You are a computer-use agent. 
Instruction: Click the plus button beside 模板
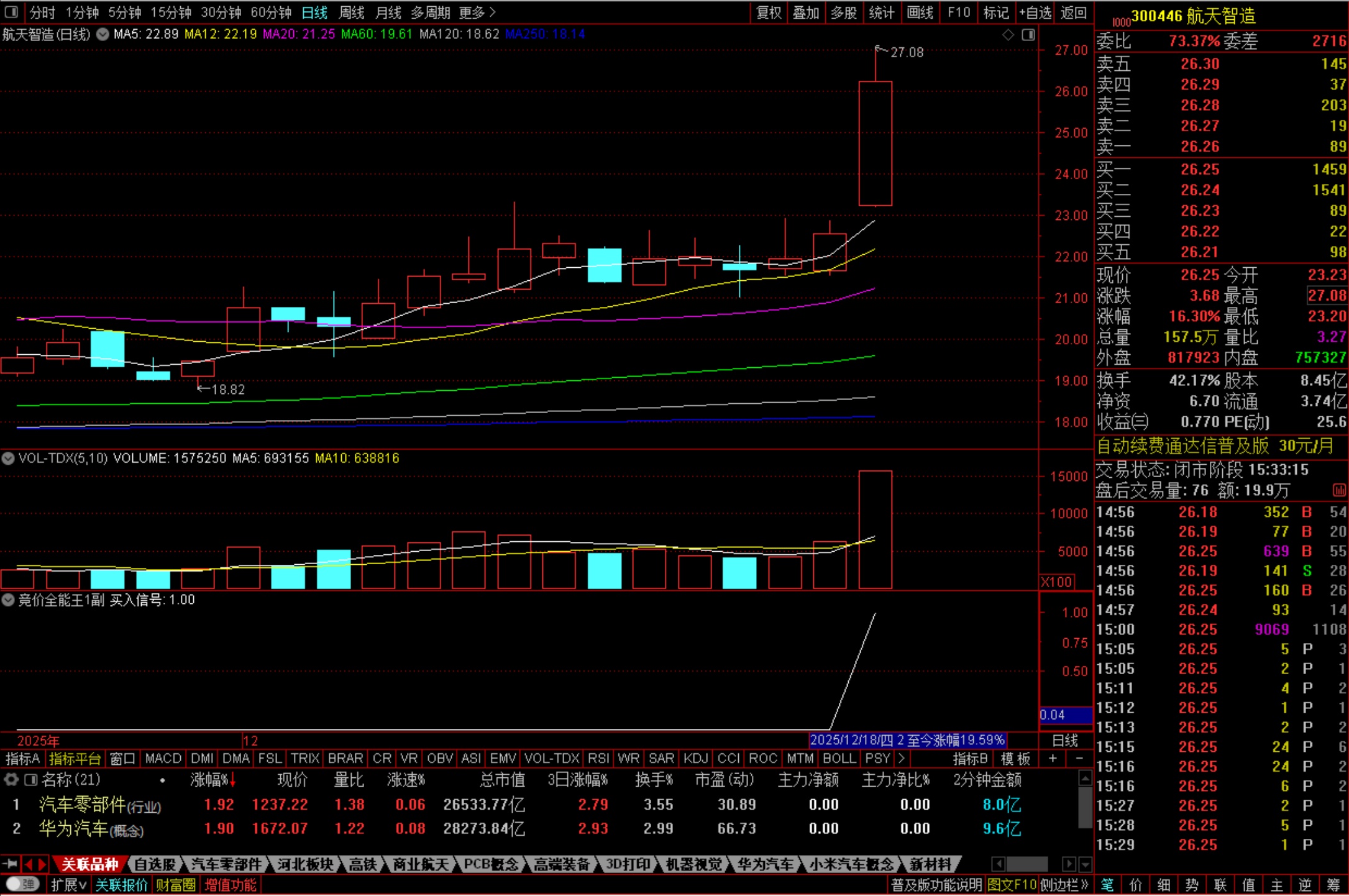point(1053,759)
